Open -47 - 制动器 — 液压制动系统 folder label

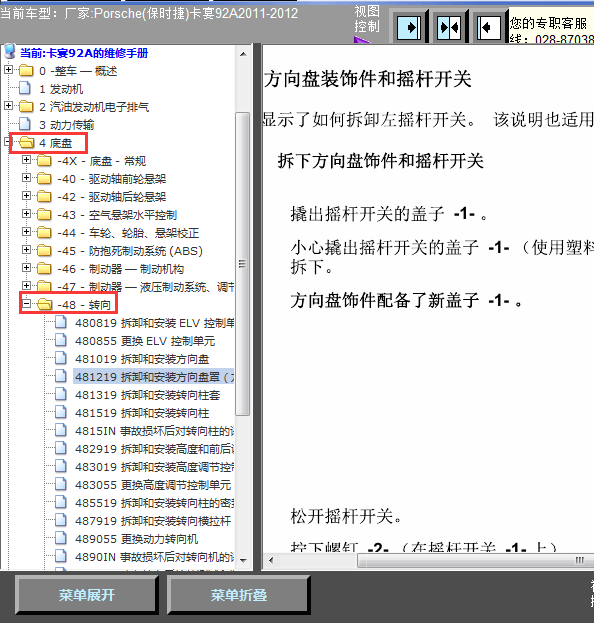click(x=145, y=287)
